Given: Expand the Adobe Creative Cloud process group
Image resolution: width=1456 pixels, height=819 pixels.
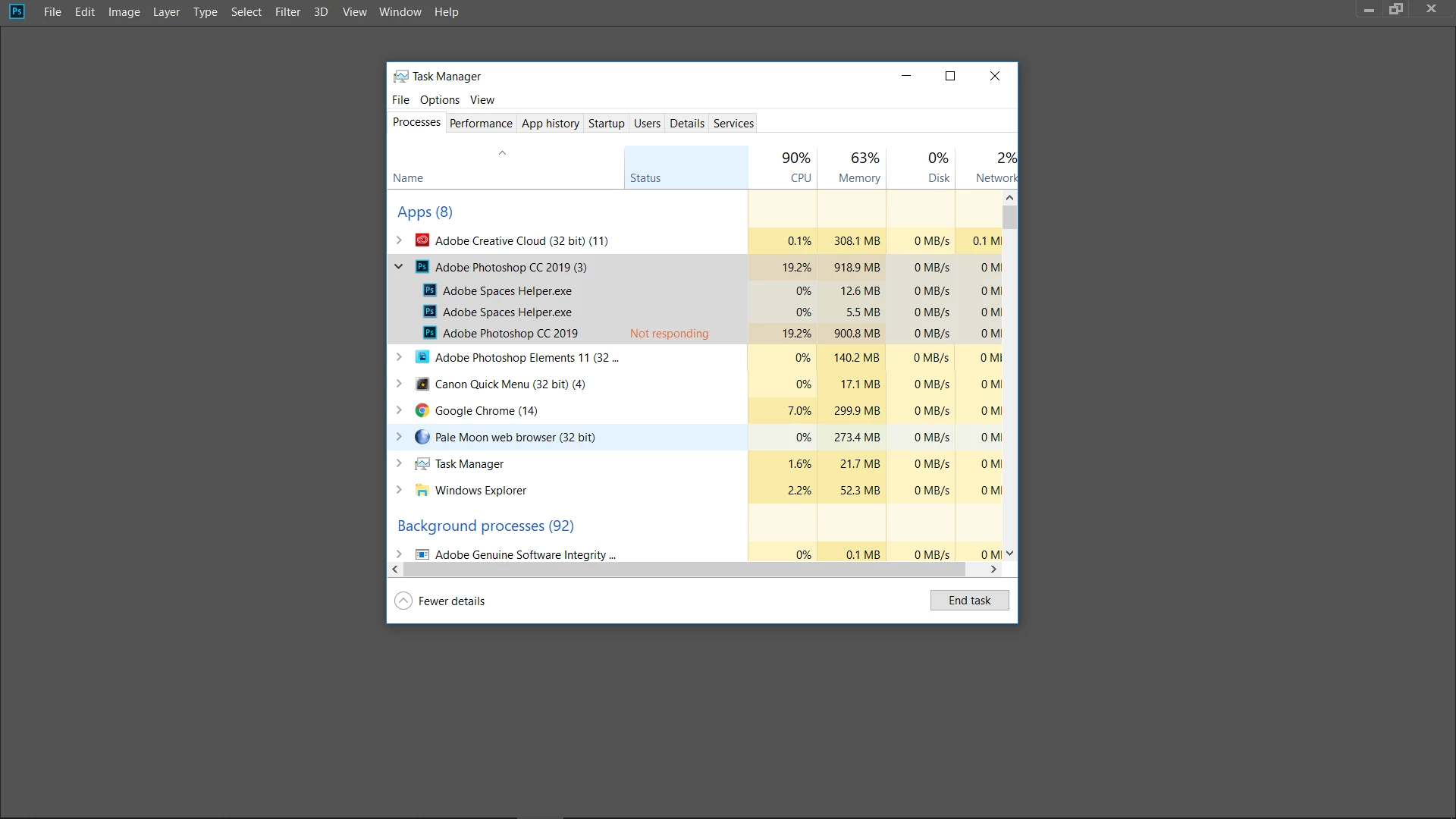Looking at the screenshot, I should point(399,240).
